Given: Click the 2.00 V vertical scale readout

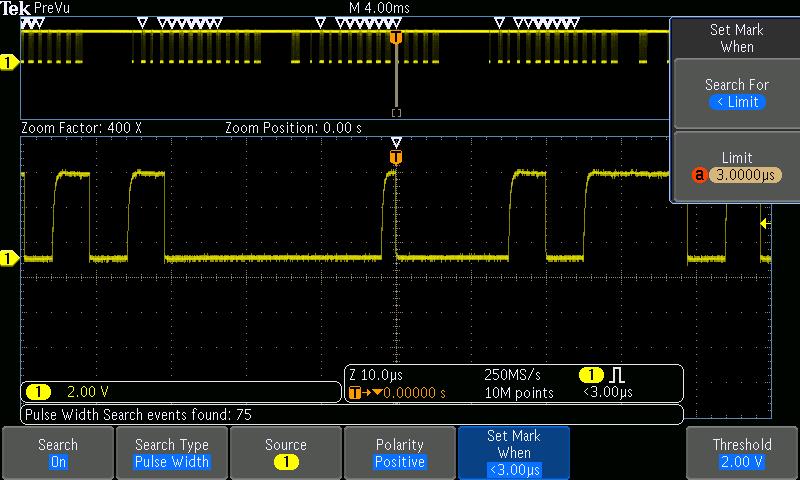Looking at the screenshot, I should pos(88,392).
